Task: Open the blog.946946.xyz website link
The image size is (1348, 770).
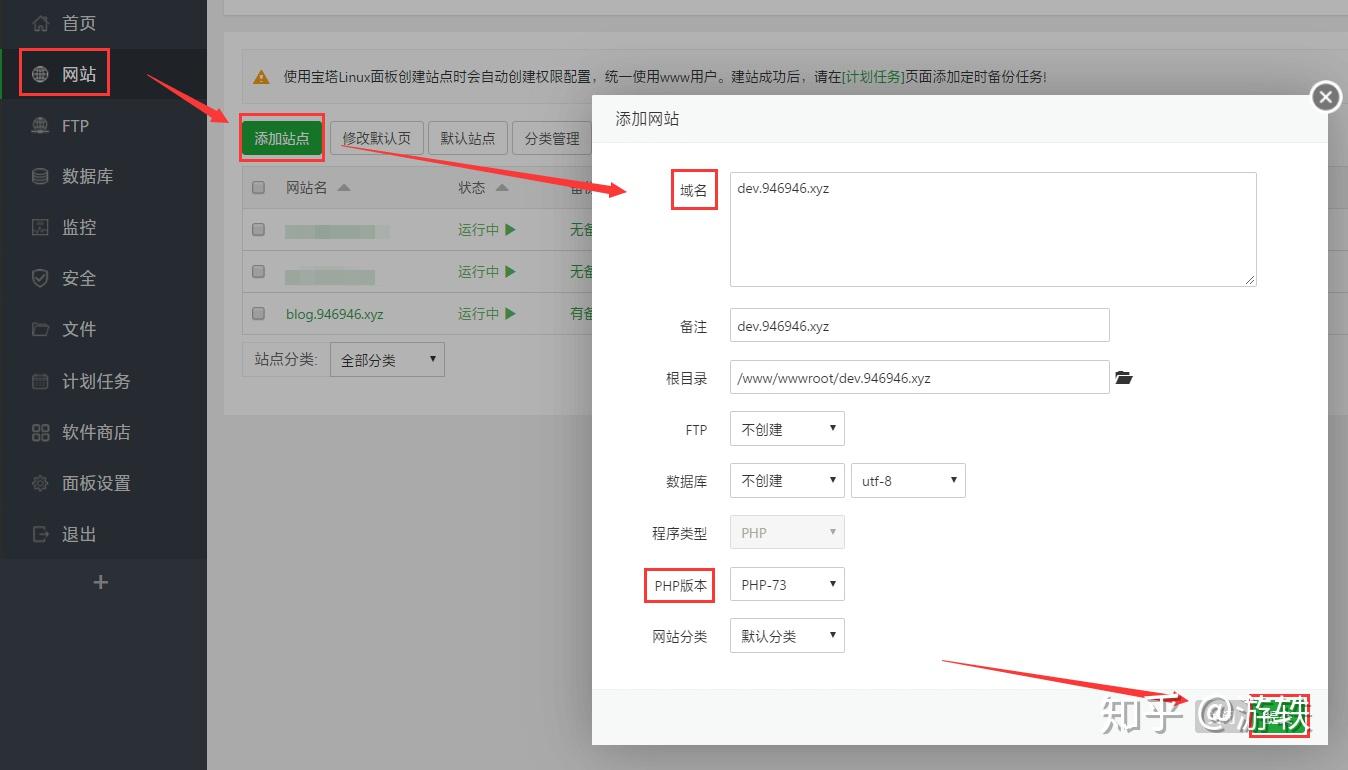Action: click(x=335, y=313)
